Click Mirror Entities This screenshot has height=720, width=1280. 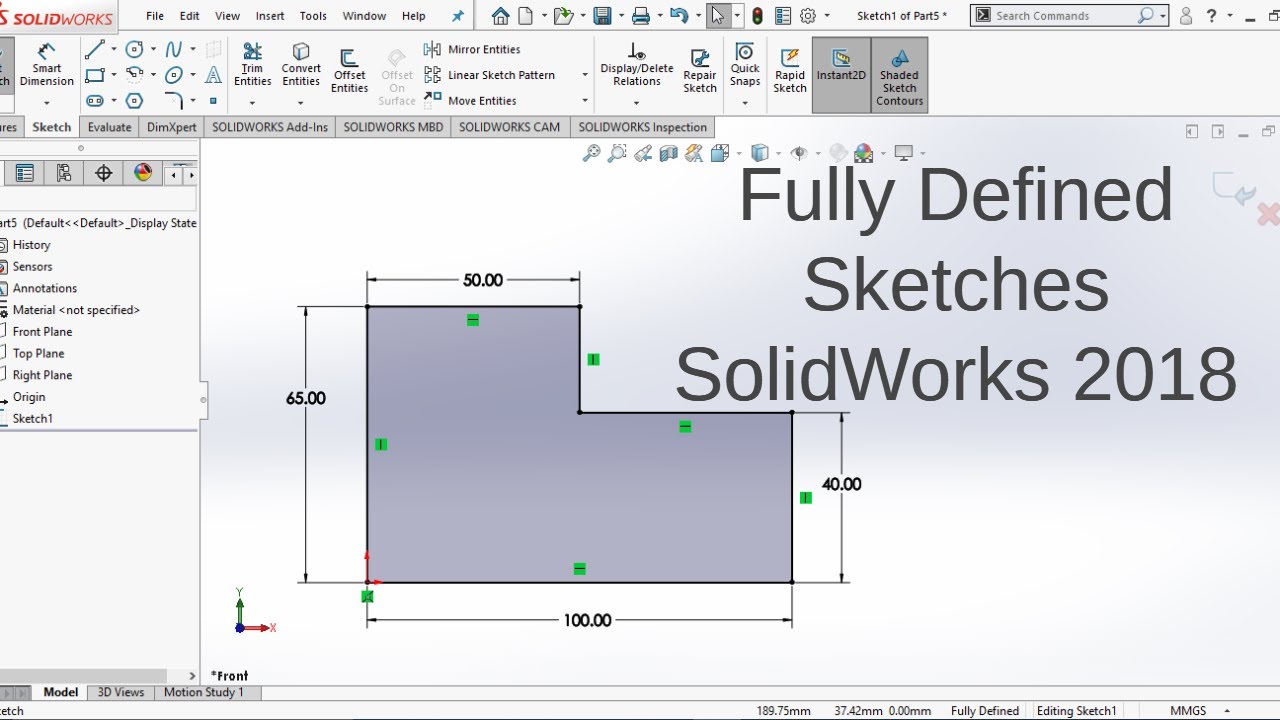(x=472, y=49)
